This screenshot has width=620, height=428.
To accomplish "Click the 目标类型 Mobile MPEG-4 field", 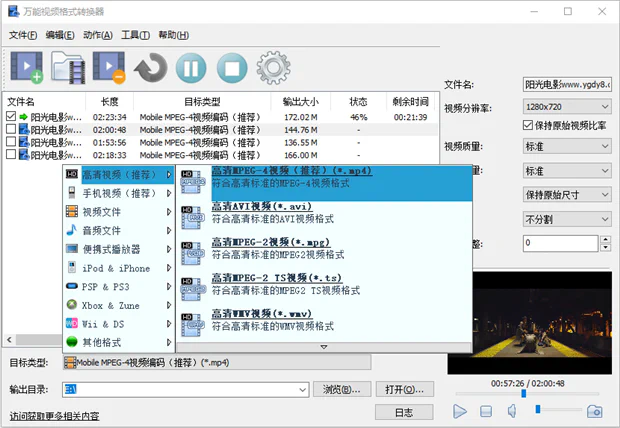I will point(217,363).
